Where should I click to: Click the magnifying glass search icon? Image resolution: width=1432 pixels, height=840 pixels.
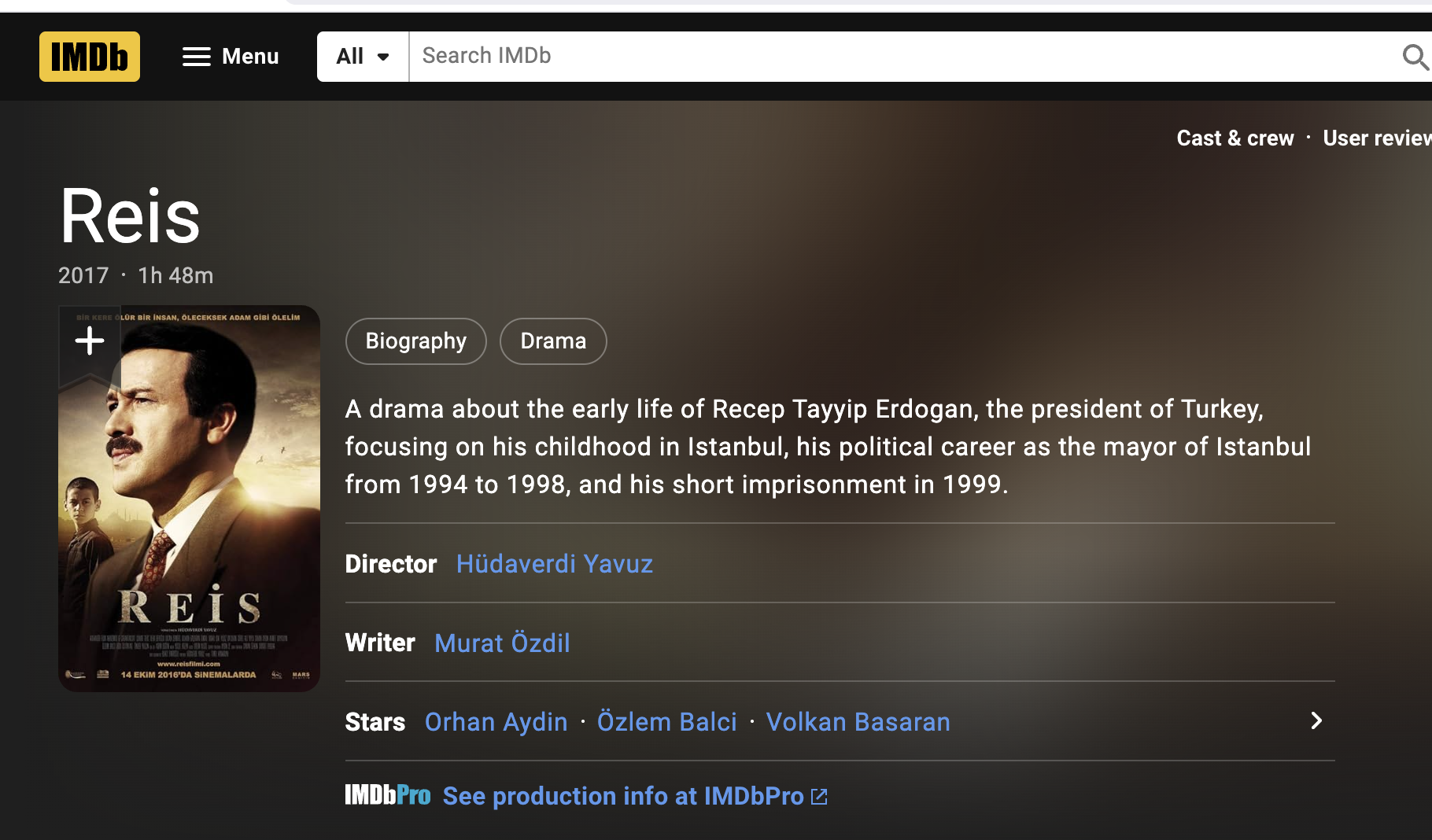(1415, 57)
